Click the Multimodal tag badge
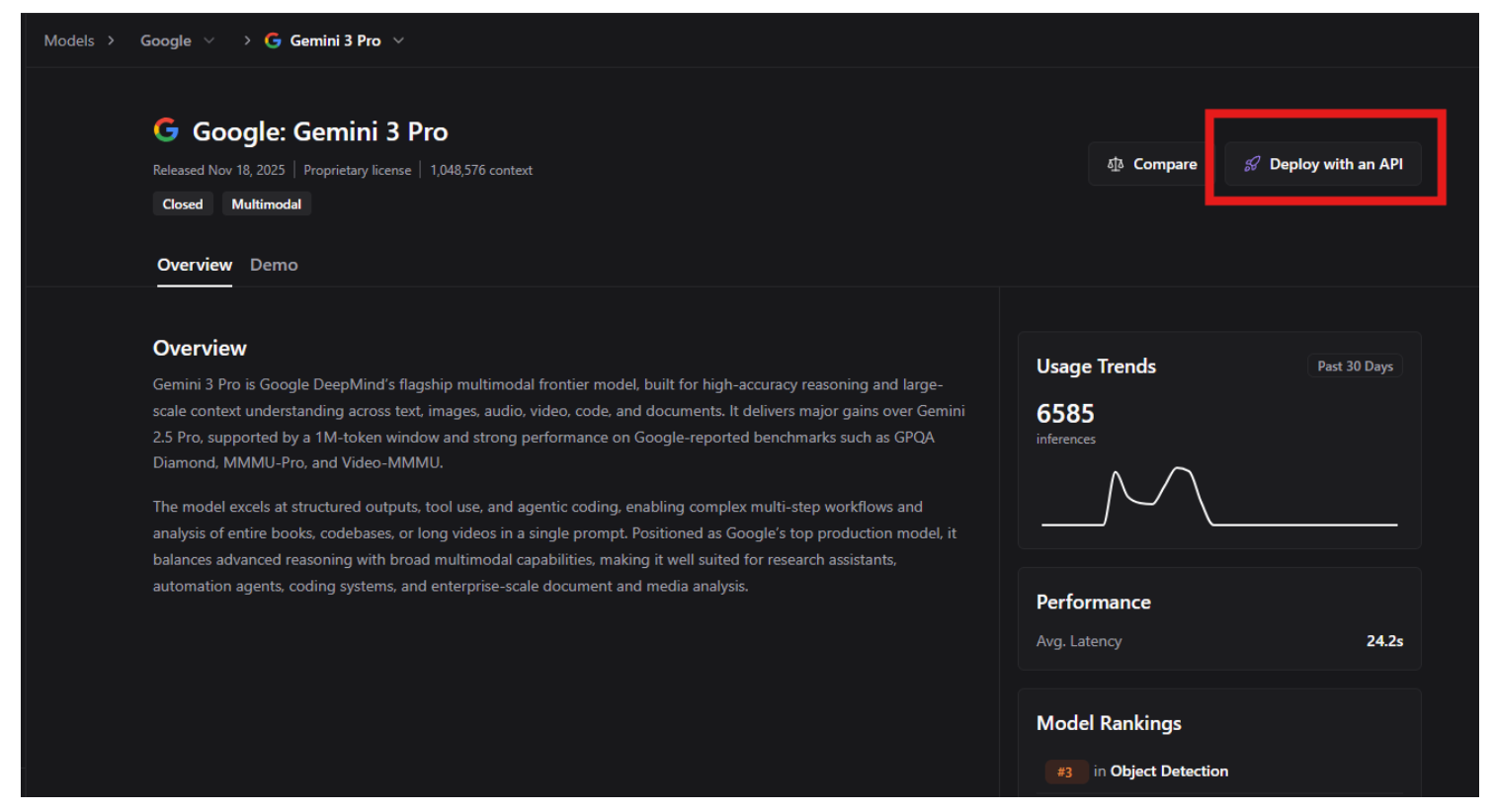The width and height of the screenshot is (1494, 812). pyautogui.click(x=266, y=204)
